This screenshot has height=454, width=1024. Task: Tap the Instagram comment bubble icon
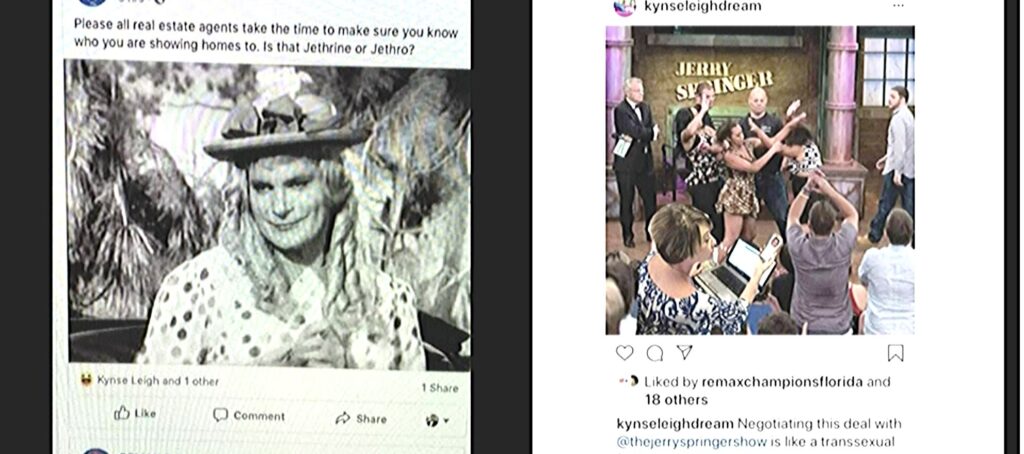pos(654,353)
